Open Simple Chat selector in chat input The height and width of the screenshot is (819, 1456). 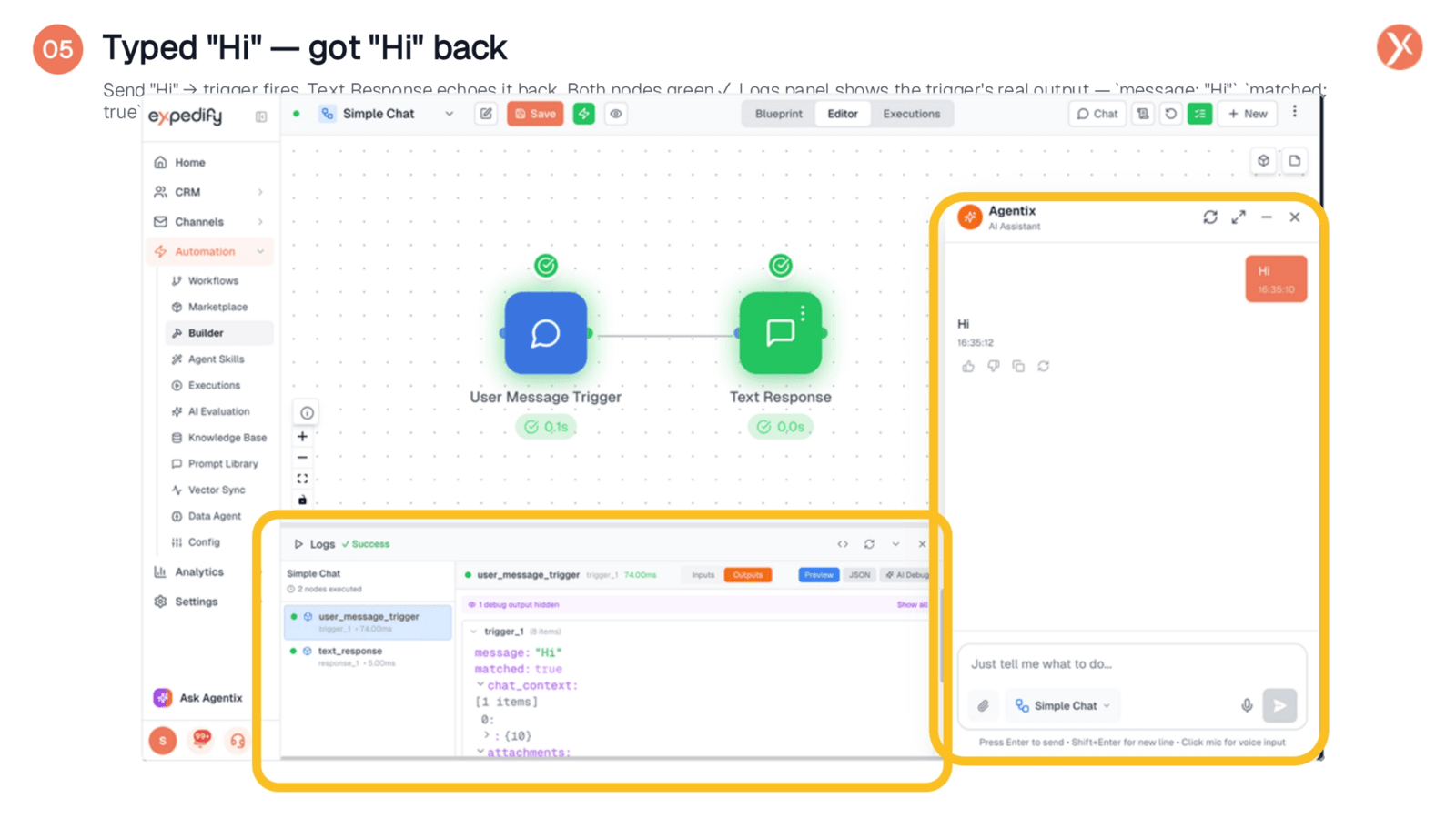(x=1063, y=705)
